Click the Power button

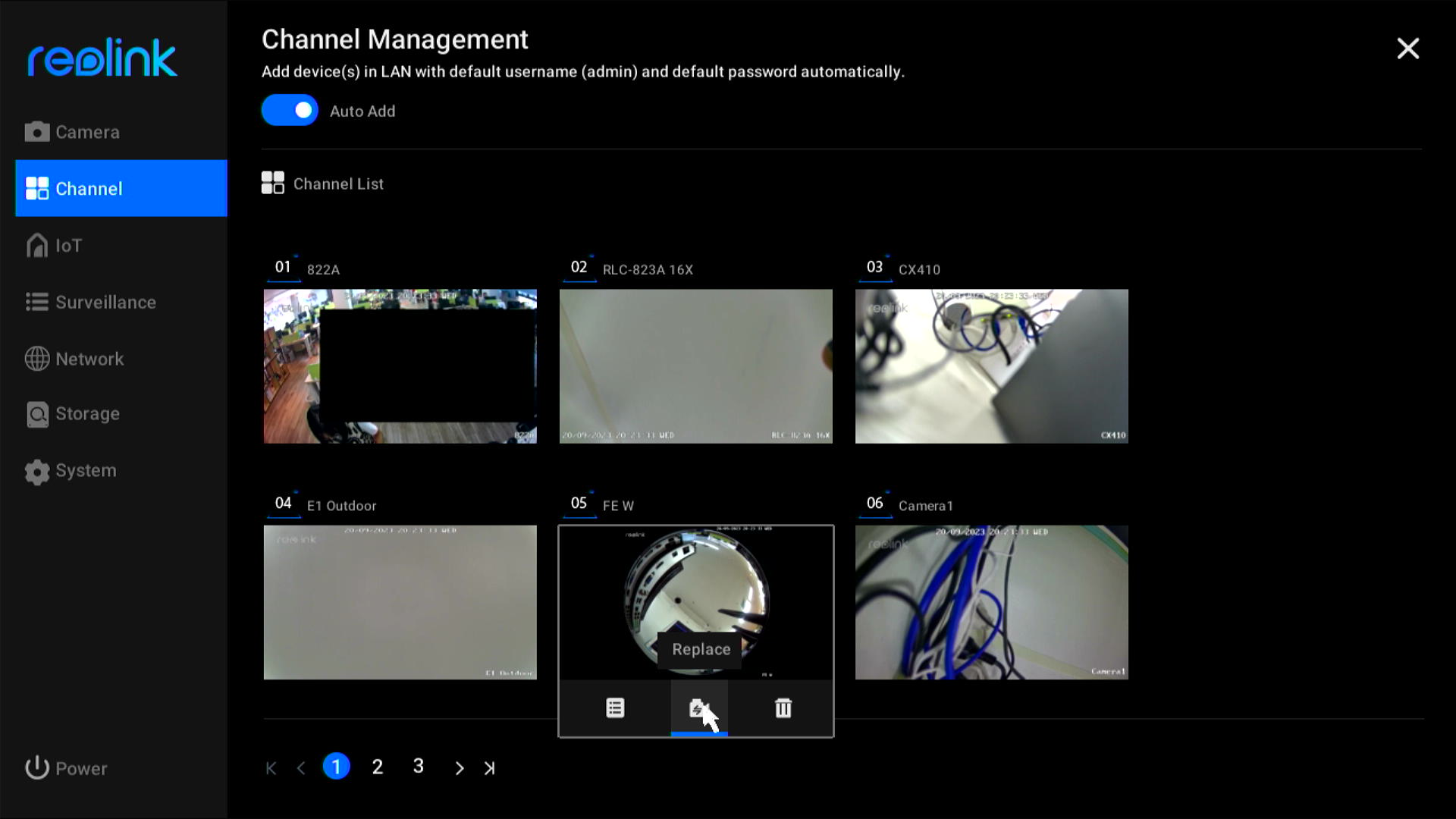(x=66, y=768)
